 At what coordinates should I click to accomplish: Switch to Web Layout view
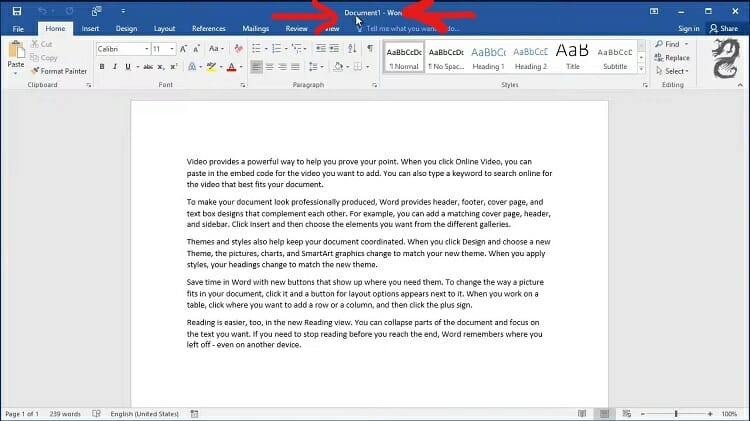tap(627, 414)
